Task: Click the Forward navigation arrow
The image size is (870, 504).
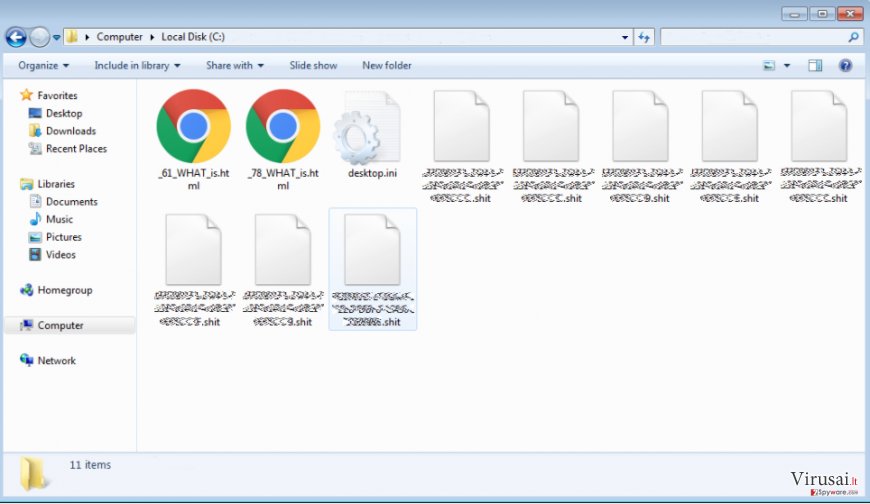Action: coord(39,37)
